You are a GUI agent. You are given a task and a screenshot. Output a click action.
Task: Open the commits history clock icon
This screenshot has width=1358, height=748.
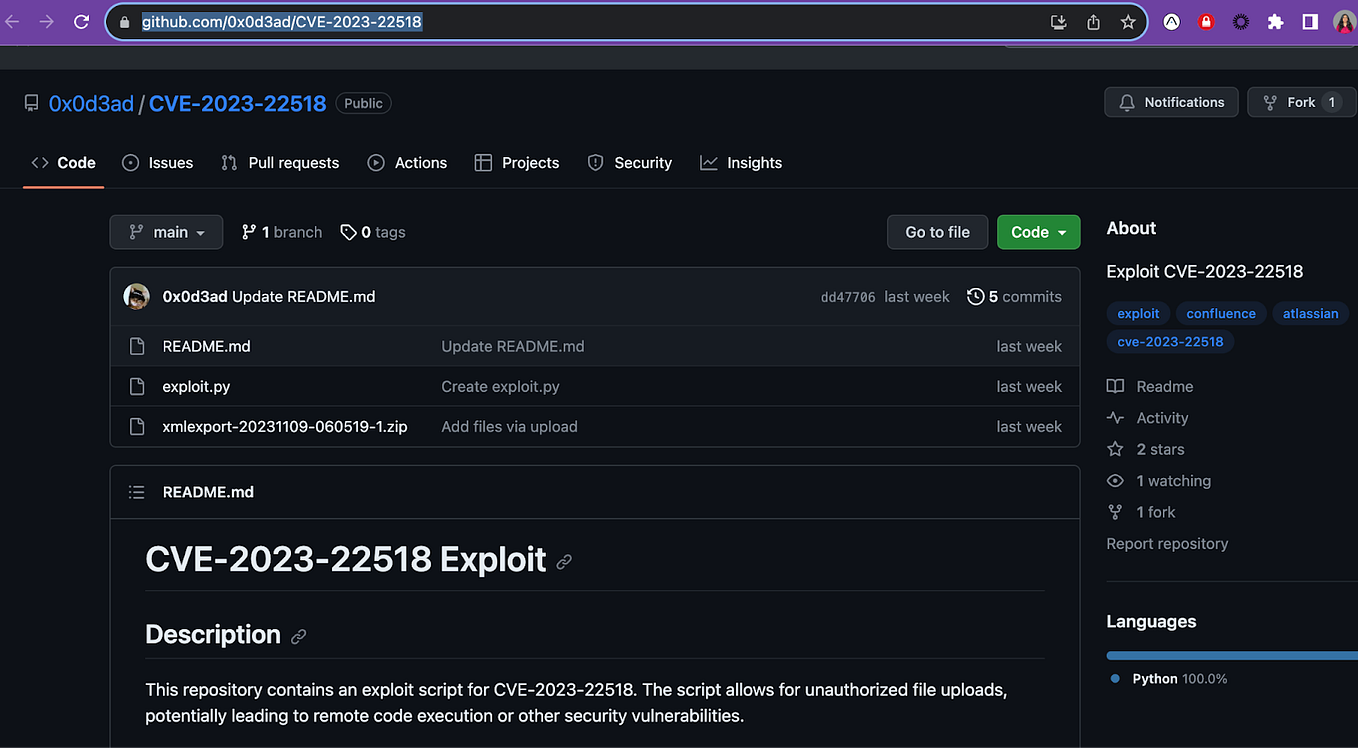[x=975, y=296]
